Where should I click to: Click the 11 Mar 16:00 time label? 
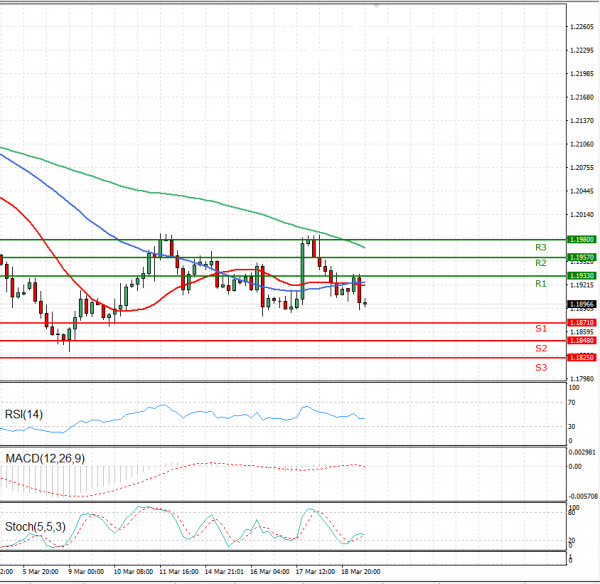179,571
